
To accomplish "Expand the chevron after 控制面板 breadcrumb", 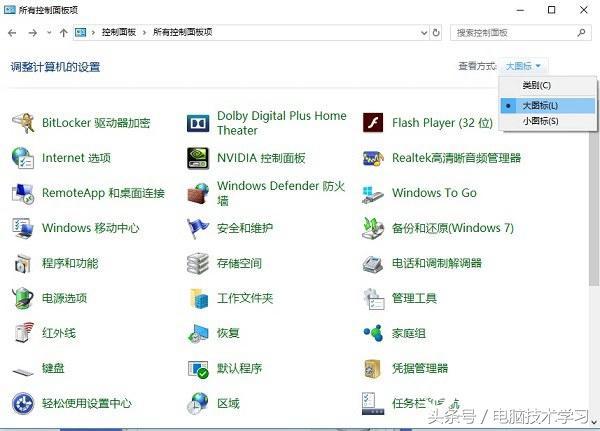I will [x=144, y=33].
